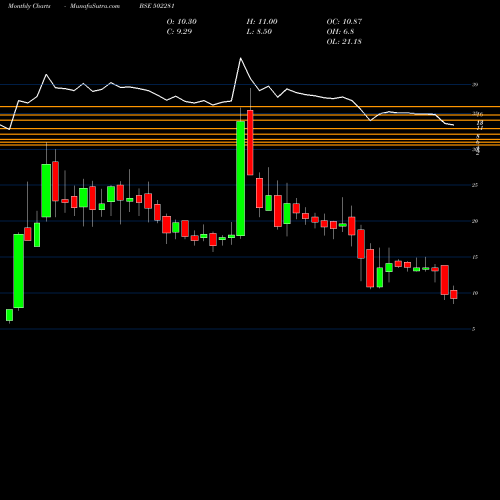Image resolution: width=500 pixels, height=500 pixels.
Task: Click the 'Monthly Charts' title text
Action: (x=29, y=6)
